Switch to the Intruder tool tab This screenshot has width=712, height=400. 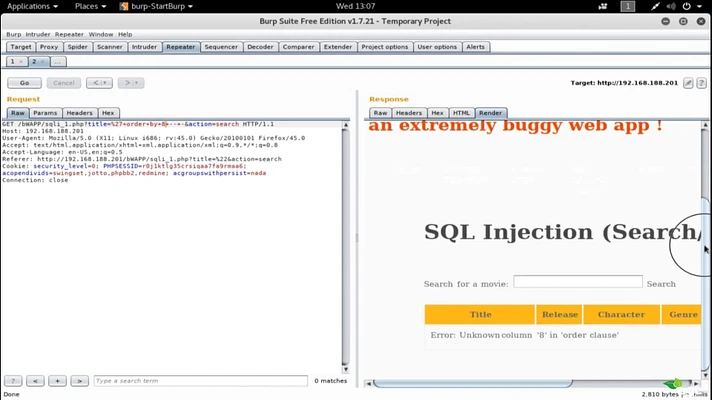pyautogui.click(x=144, y=47)
